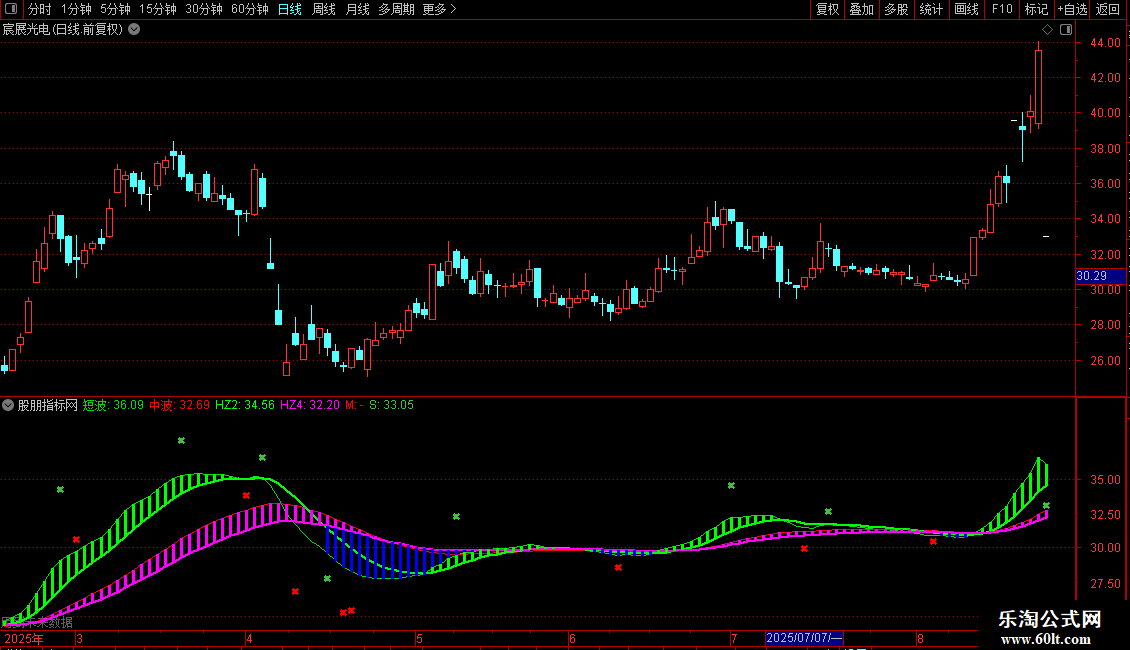Screen dimensions: 1130x650
Task: Click the 叠加 overlay button
Action: pyautogui.click(x=862, y=9)
